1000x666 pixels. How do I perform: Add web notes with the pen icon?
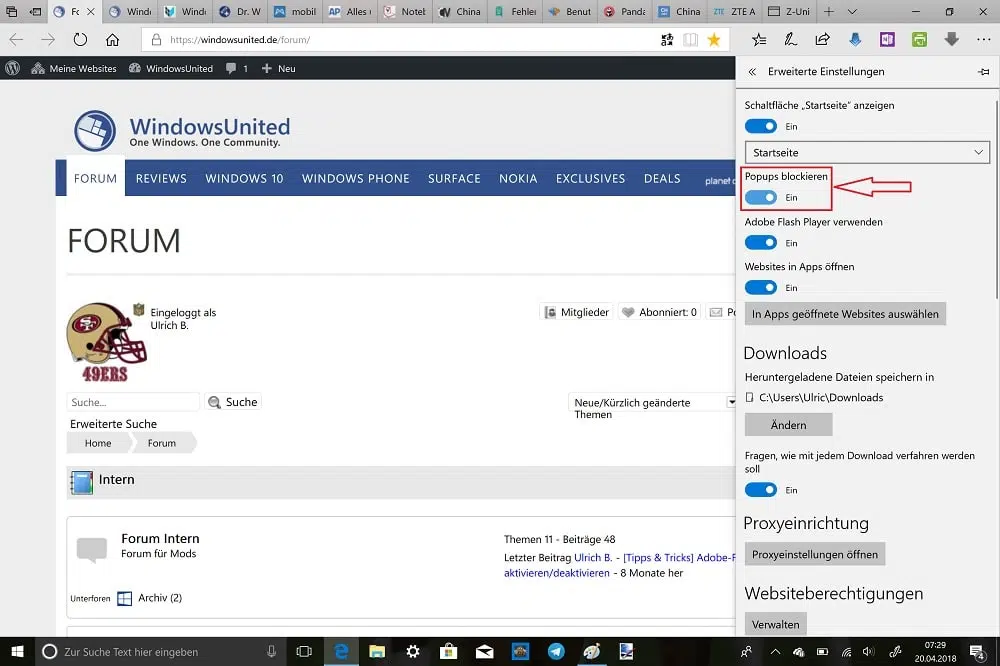click(x=791, y=40)
